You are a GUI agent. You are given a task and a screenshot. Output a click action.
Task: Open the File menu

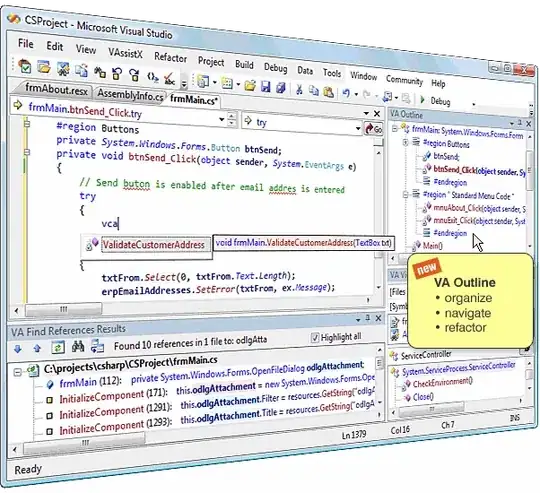pos(26,43)
